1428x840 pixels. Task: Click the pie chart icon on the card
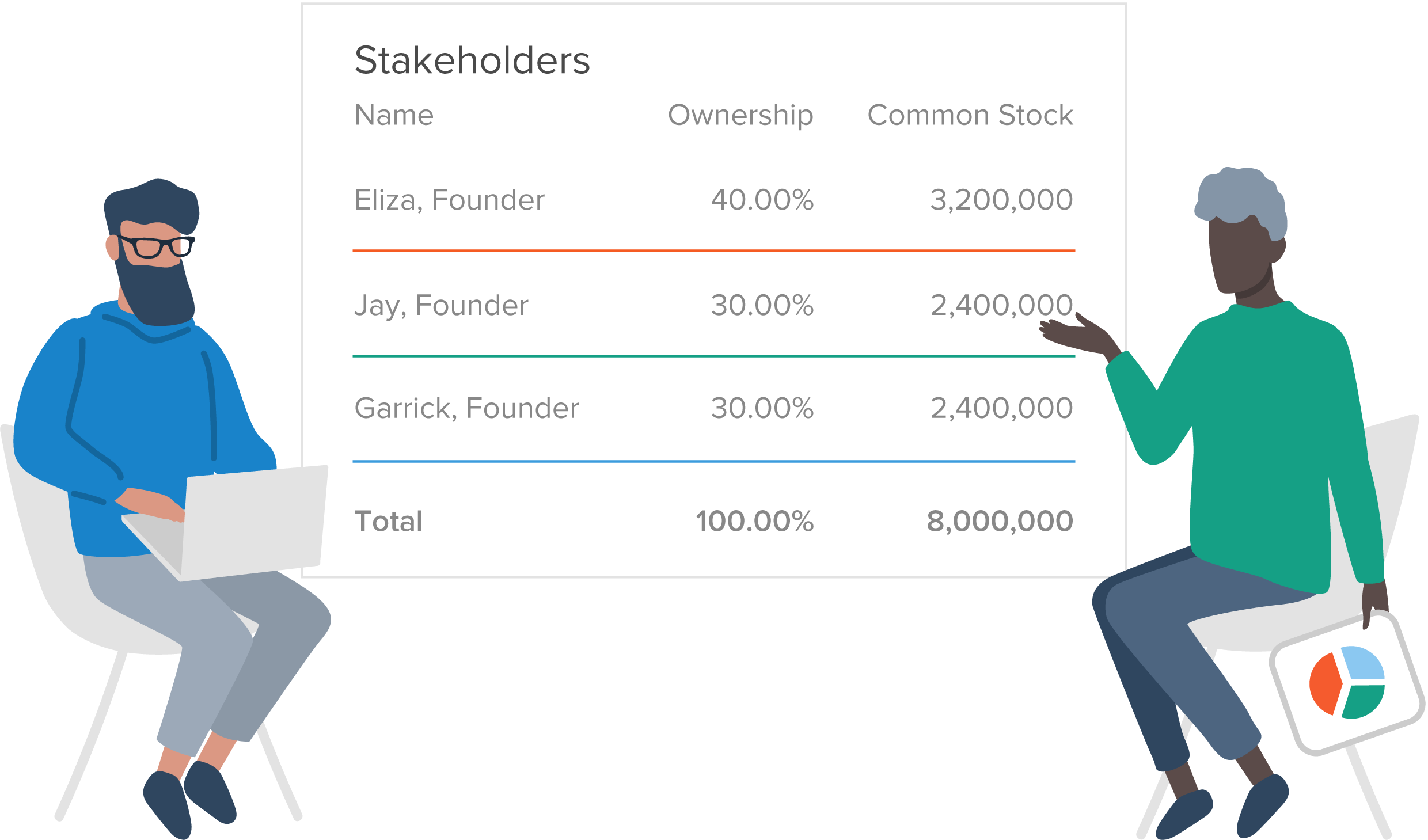(x=1347, y=682)
